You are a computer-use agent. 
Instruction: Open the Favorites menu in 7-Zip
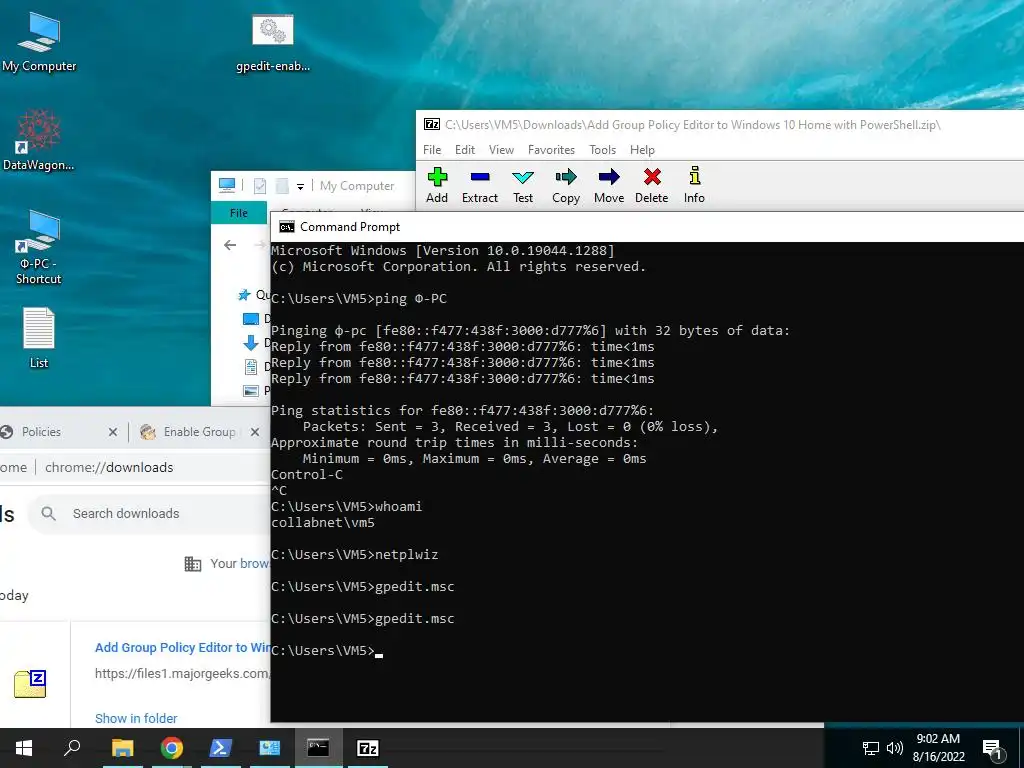[551, 150]
